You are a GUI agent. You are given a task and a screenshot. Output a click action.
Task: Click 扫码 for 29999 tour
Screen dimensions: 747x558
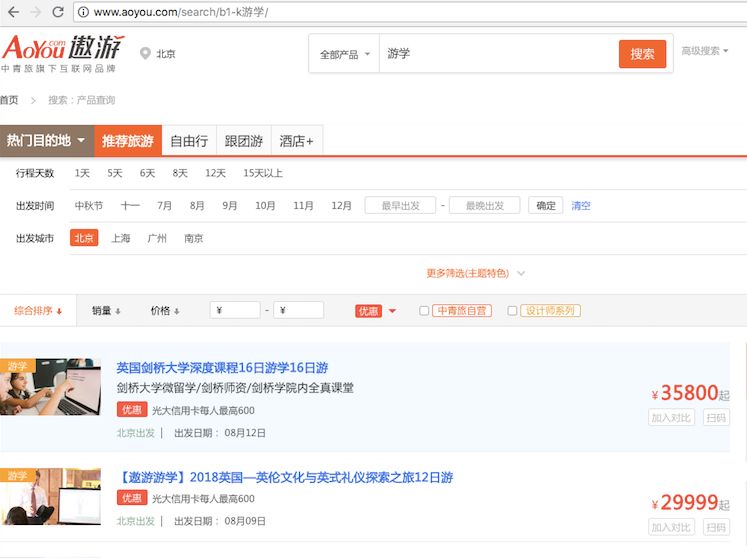(716, 527)
